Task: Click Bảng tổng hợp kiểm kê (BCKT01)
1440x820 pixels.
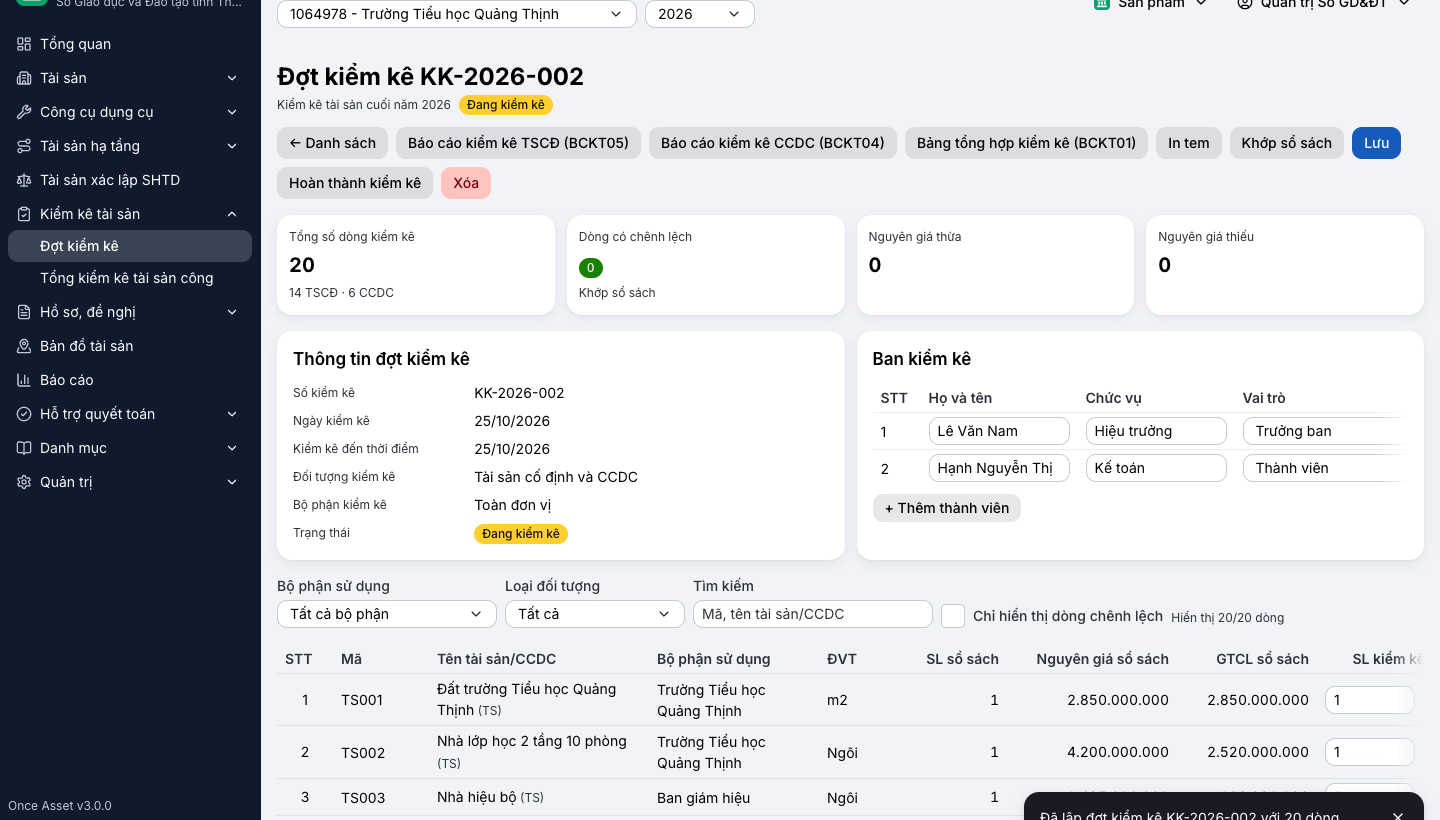Action: pos(1026,143)
